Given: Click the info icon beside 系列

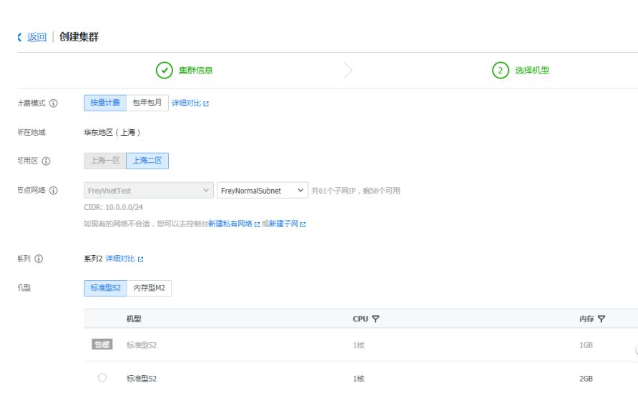Looking at the screenshot, I should [x=39, y=258].
